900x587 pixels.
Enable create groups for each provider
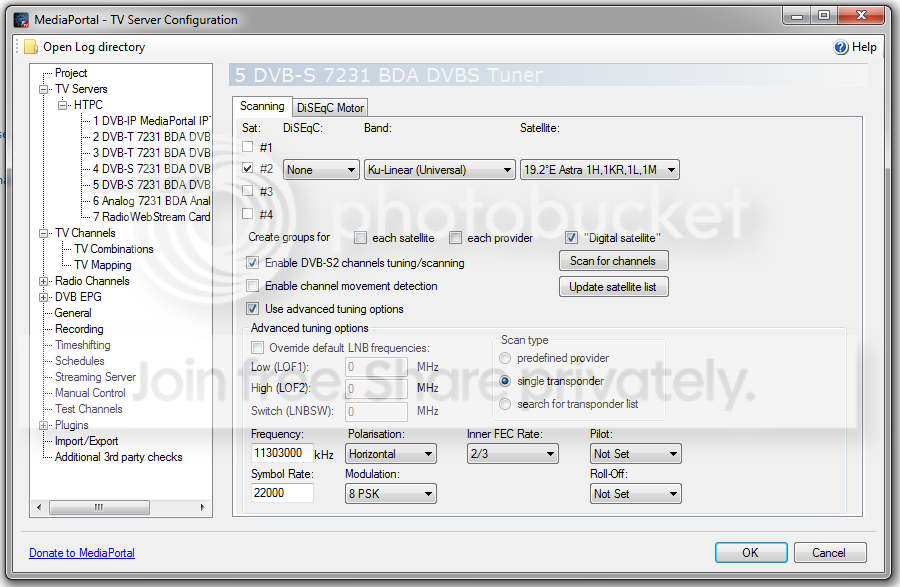(455, 238)
